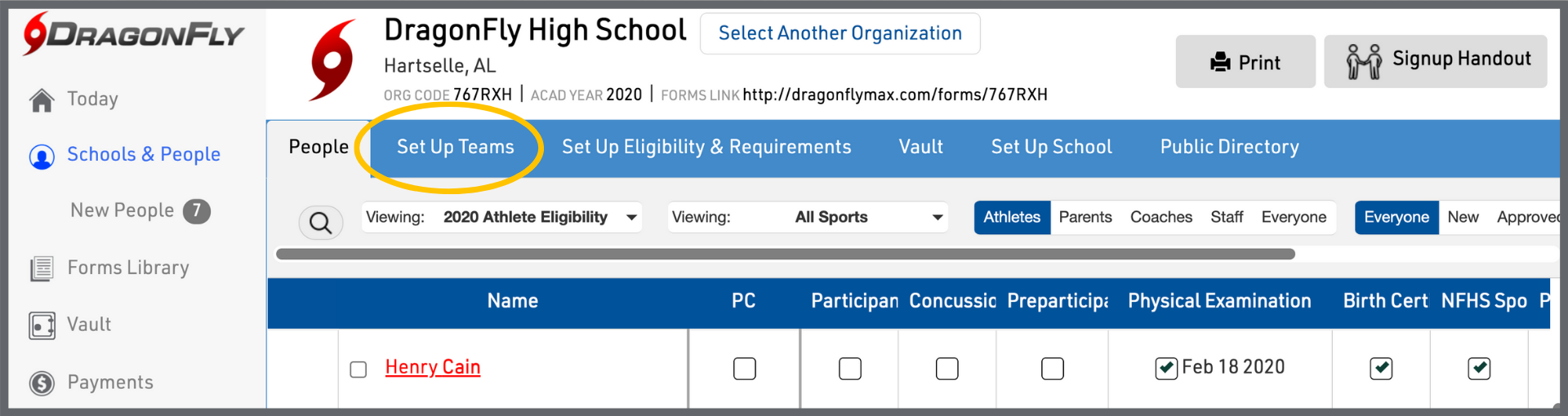
Task: Tick the select checkbox beside Henry Cain
Action: [358, 370]
